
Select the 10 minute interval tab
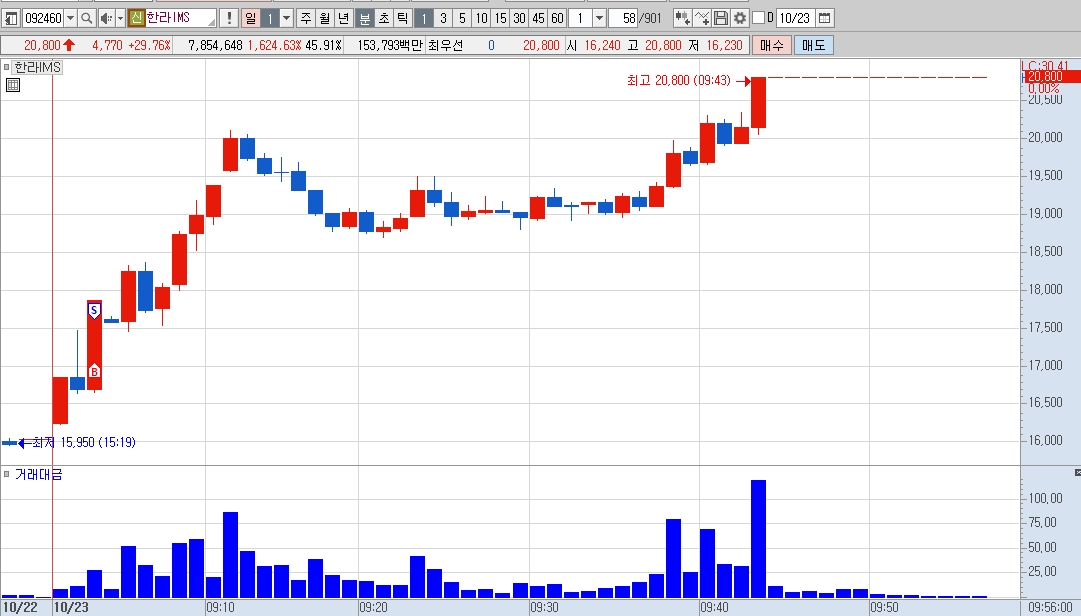481,18
